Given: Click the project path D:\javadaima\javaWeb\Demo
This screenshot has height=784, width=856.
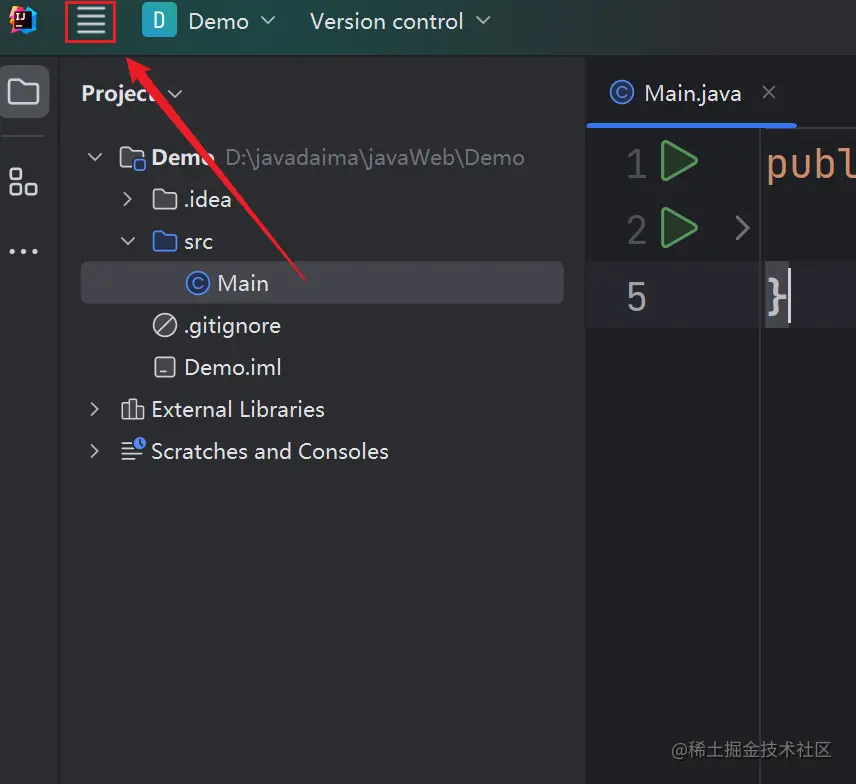Looking at the screenshot, I should 375,158.
